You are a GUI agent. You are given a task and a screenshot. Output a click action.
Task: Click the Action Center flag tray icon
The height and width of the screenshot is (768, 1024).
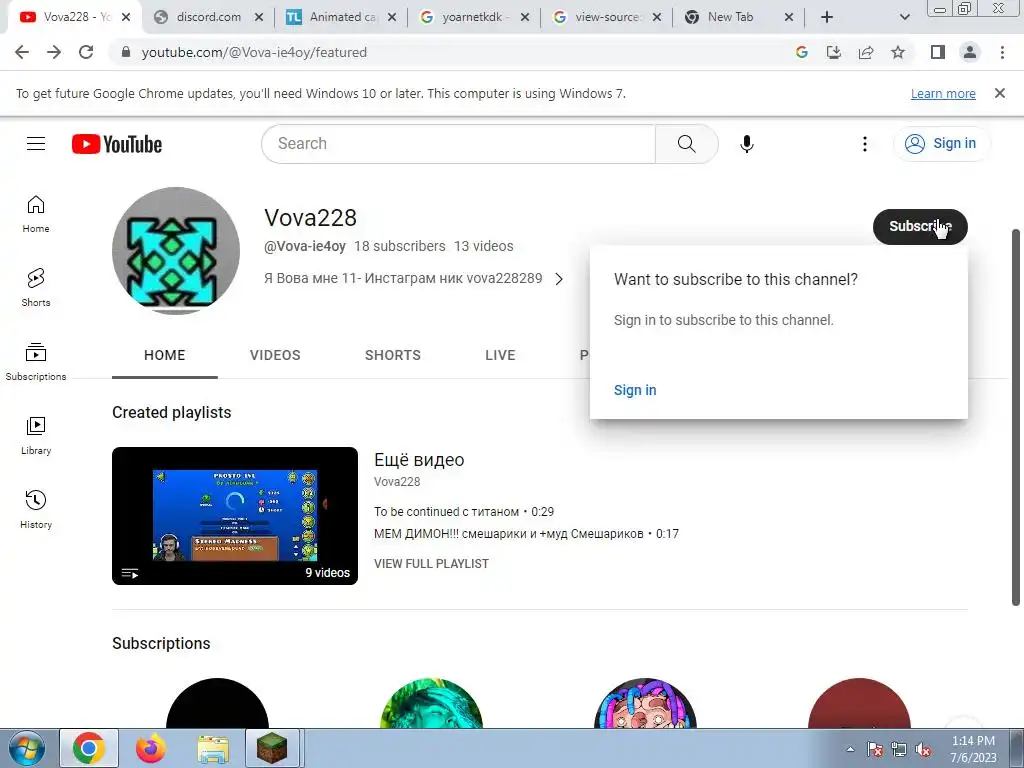coord(875,750)
